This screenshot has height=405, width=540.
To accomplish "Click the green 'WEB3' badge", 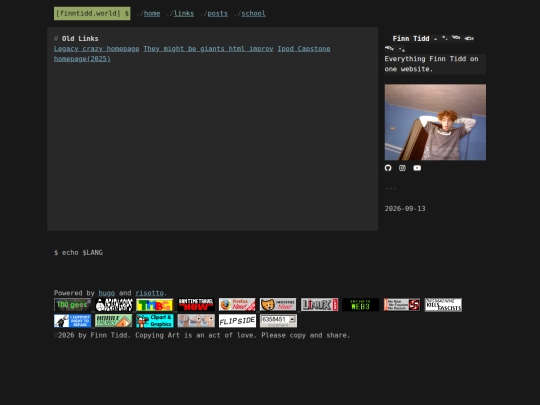I will 361,304.
